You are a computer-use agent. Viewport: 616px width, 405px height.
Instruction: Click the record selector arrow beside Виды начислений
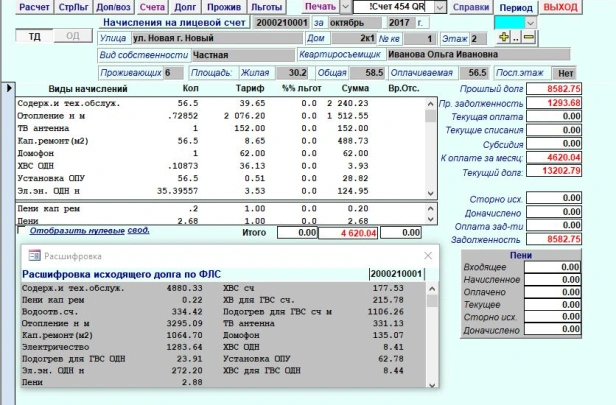(10, 89)
